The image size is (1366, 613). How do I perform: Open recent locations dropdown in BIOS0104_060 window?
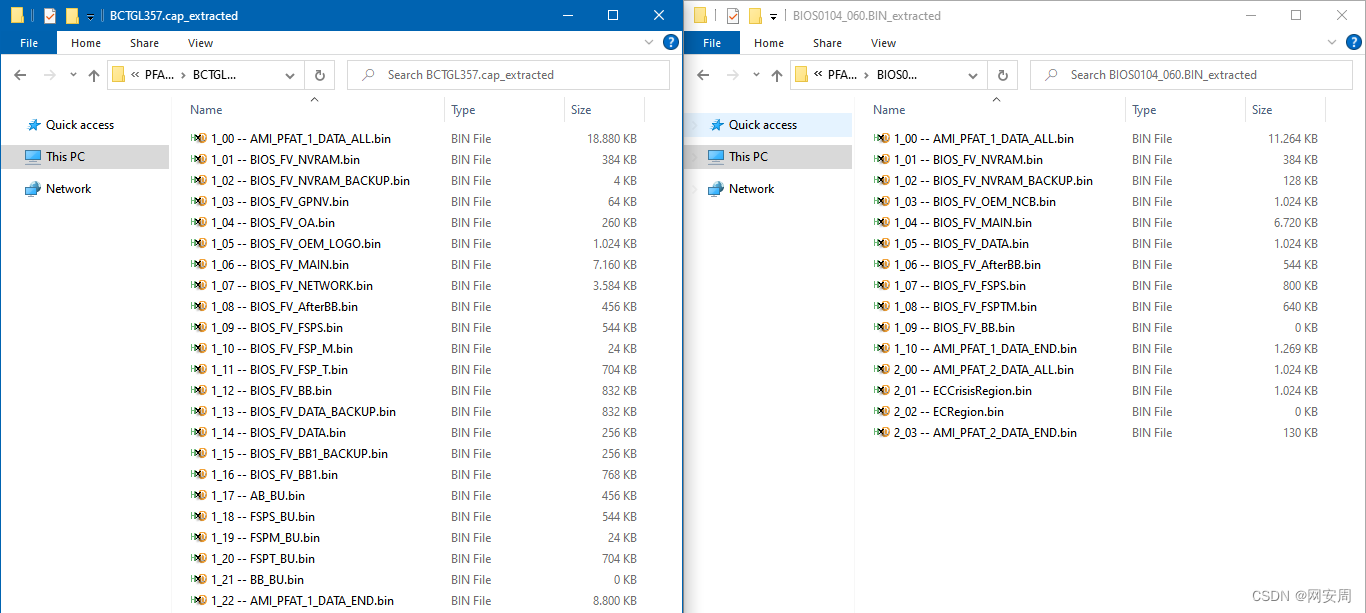[x=756, y=75]
